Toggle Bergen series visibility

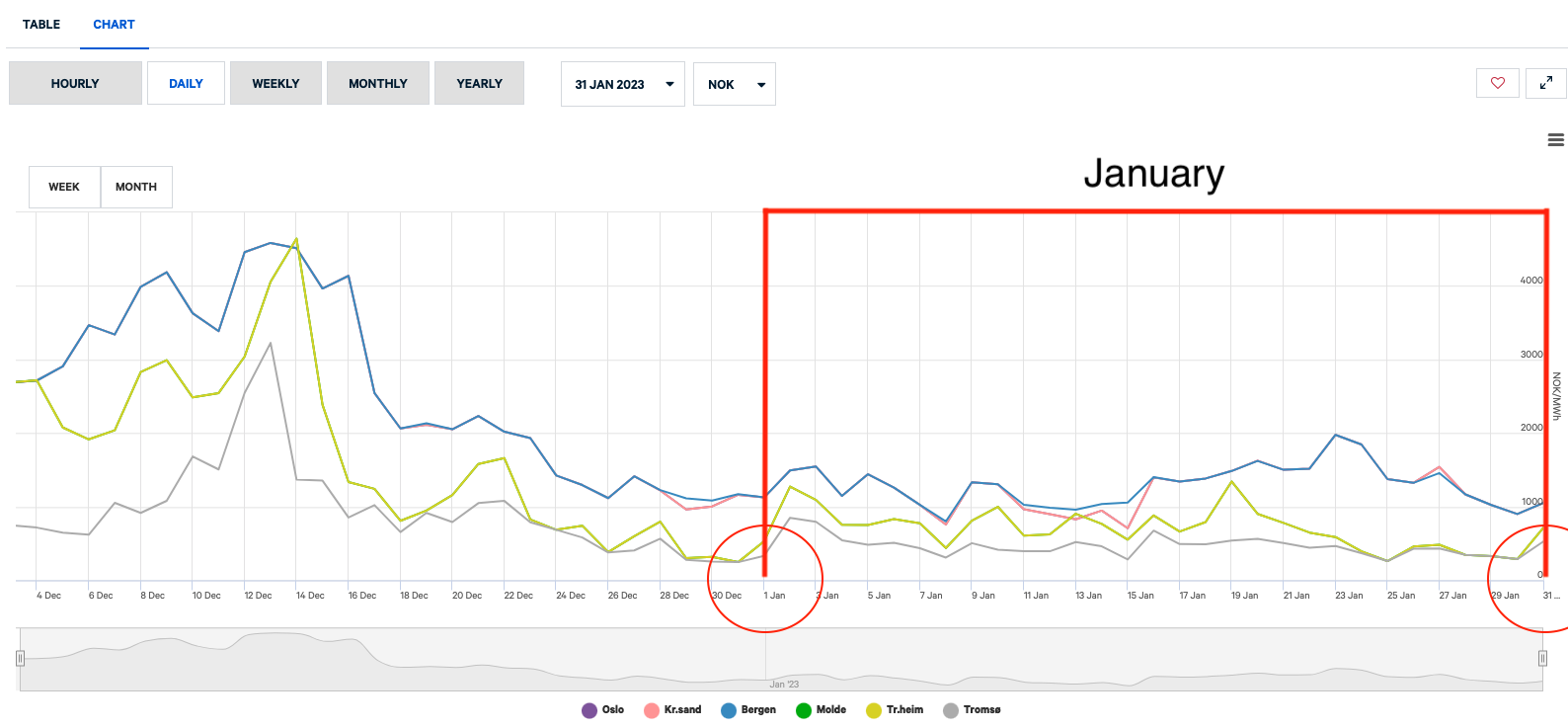point(748,710)
